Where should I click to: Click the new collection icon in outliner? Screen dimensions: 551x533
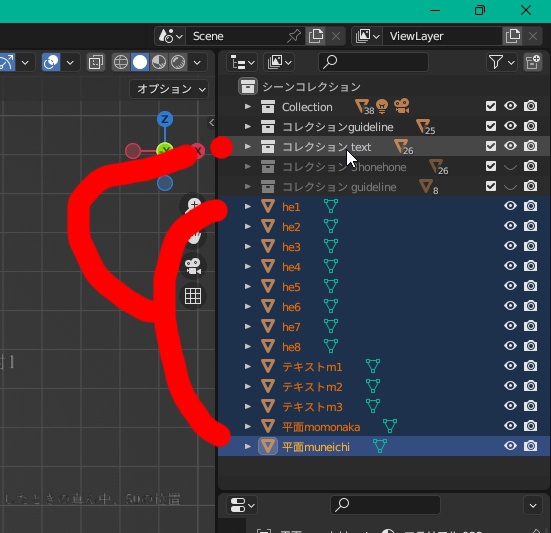(x=533, y=62)
